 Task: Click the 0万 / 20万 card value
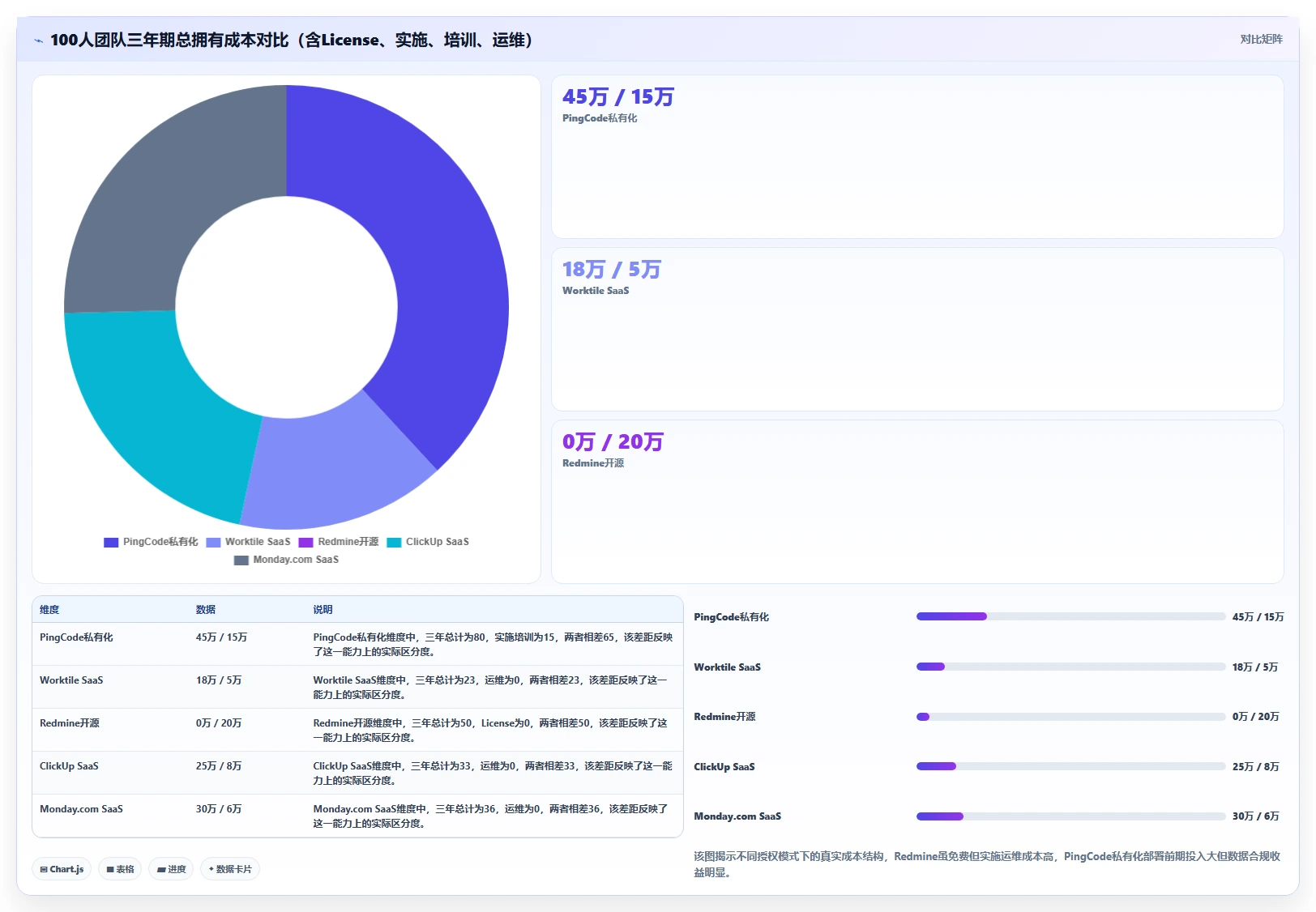click(613, 442)
